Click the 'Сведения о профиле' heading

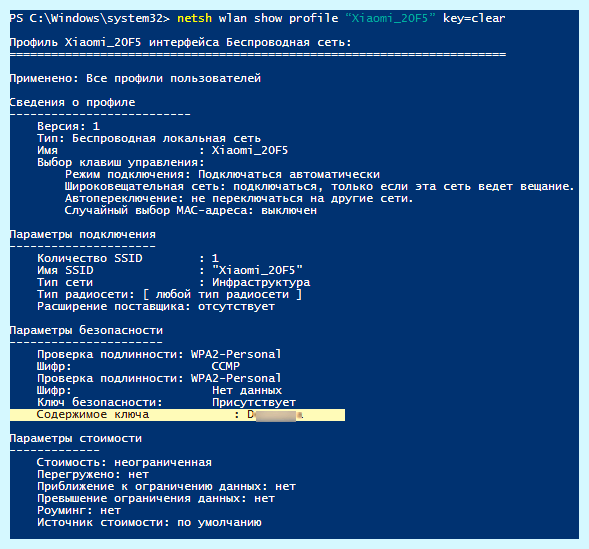pos(72,102)
